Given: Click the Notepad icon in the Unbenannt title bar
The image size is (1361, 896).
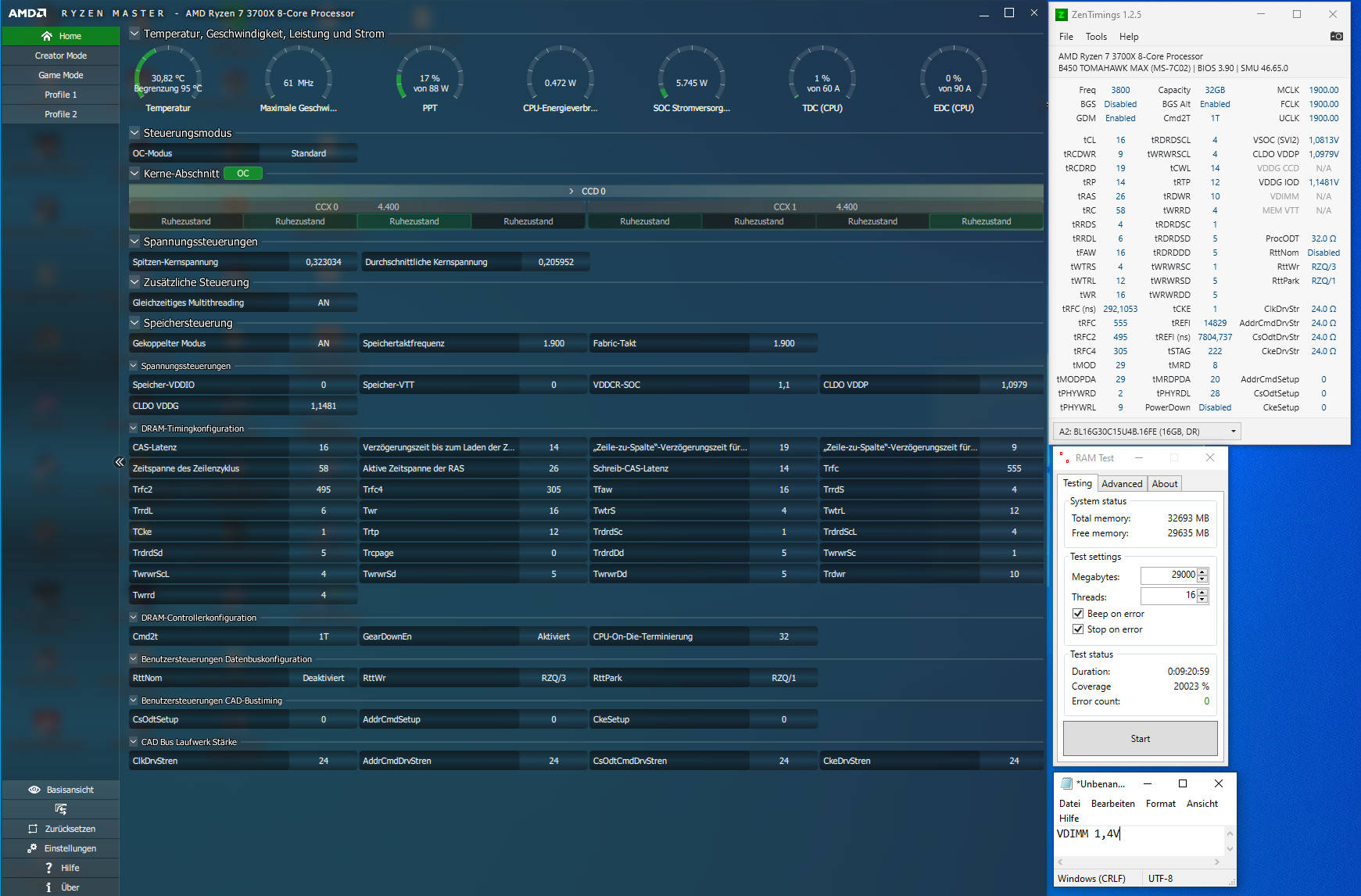Looking at the screenshot, I should 1066,783.
